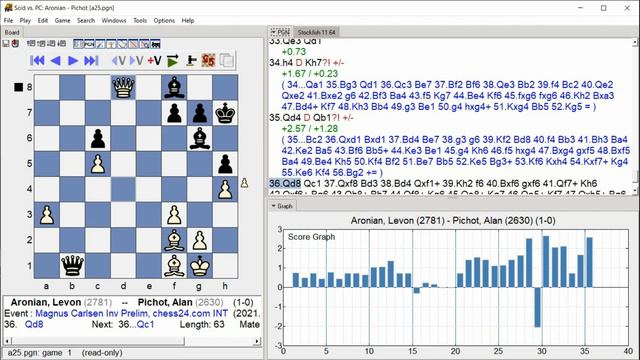Click variation move 35...Bc2
The width and height of the screenshot is (640, 360).
[x=305, y=140]
